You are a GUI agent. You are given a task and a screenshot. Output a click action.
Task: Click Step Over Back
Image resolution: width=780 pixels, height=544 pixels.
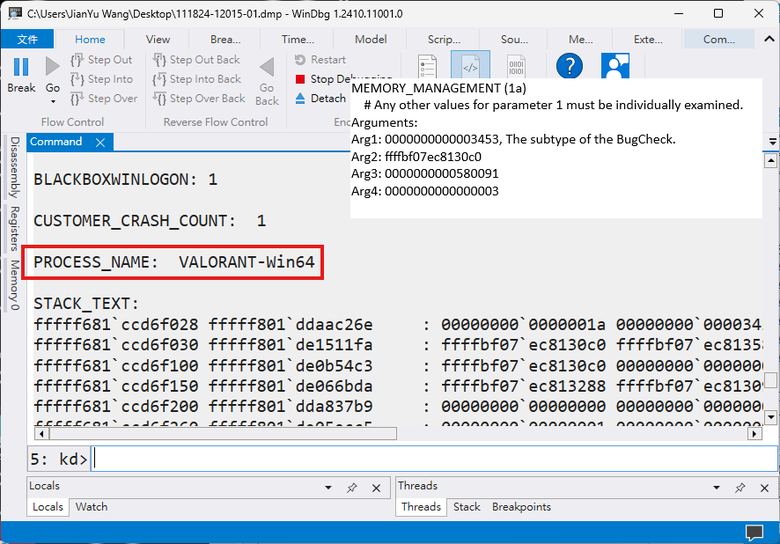point(198,98)
